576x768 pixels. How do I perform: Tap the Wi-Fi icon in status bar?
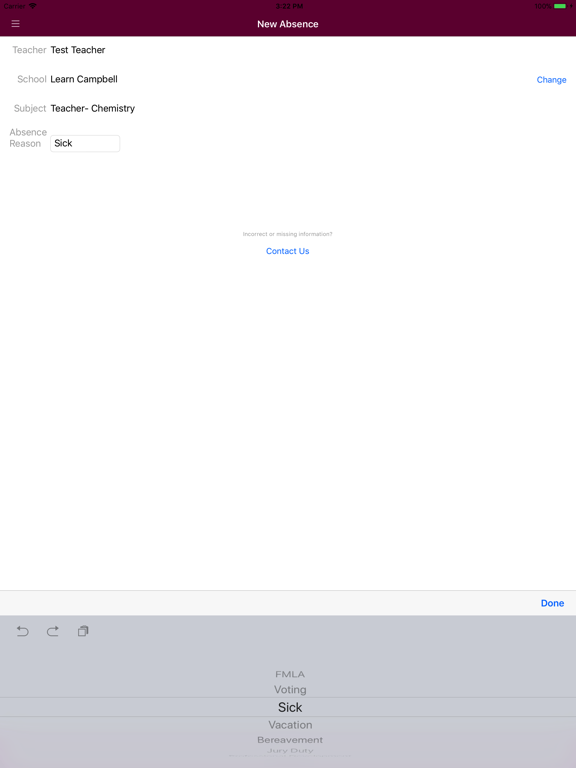click(x=32, y=6)
